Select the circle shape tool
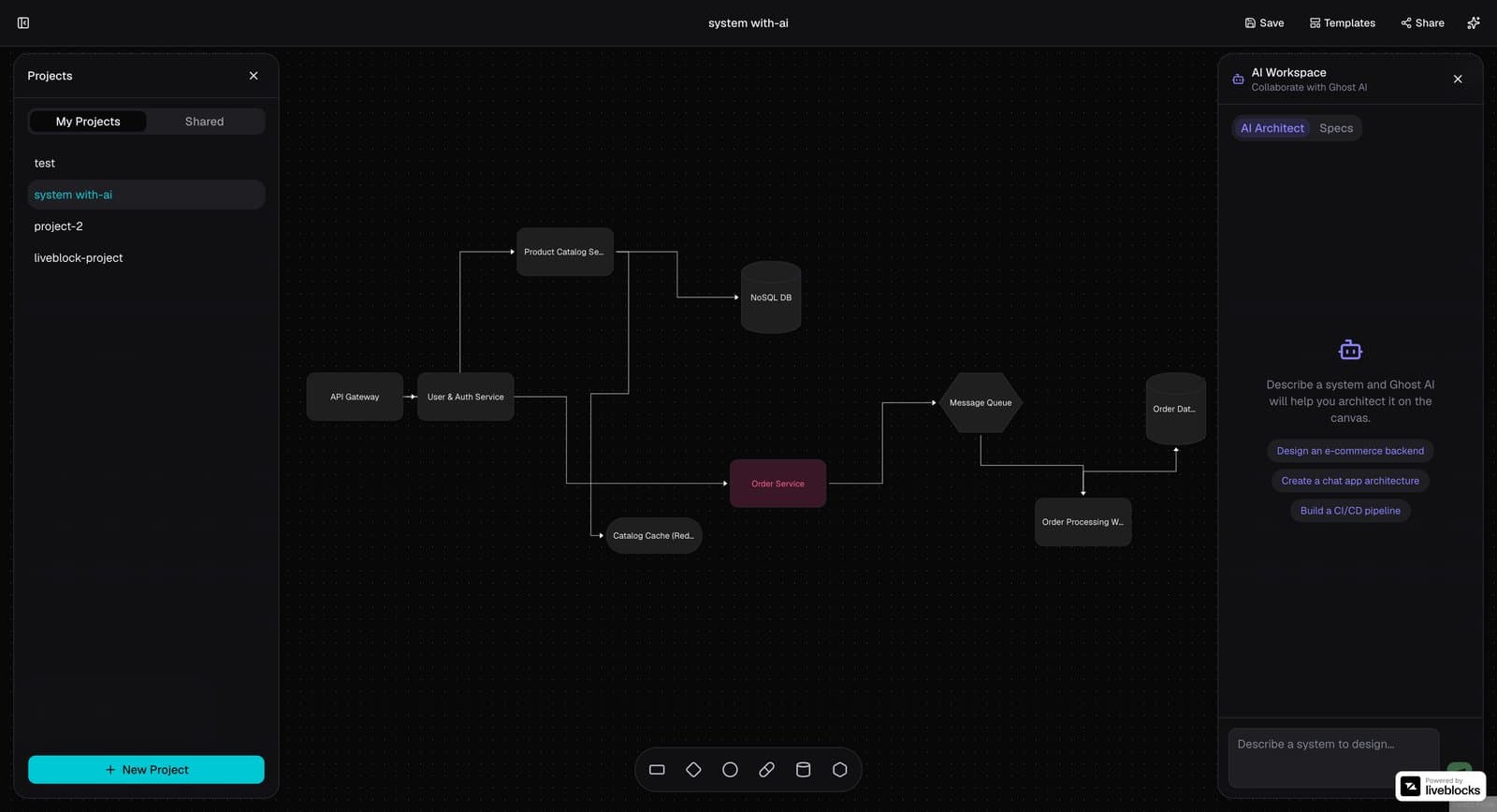Viewport: 1497px width, 812px height. tap(730, 770)
